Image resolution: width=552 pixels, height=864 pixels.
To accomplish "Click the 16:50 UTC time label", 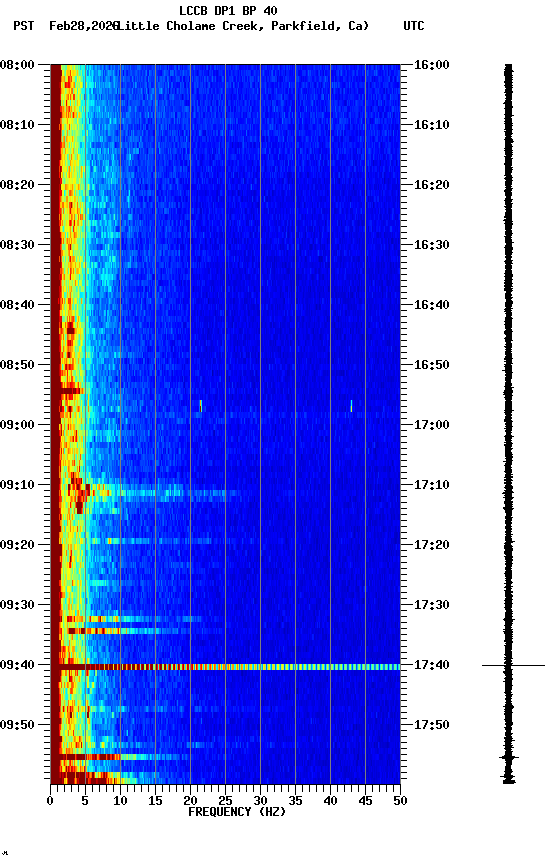I will click(431, 365).
